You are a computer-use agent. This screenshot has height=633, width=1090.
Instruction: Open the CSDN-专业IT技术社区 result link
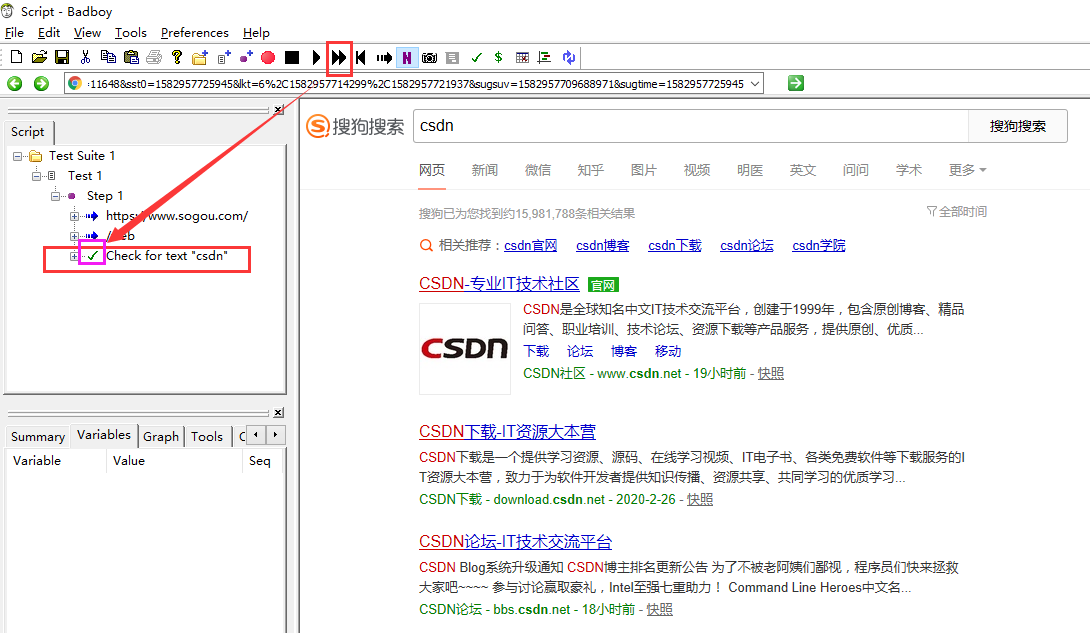coord(499,283)
